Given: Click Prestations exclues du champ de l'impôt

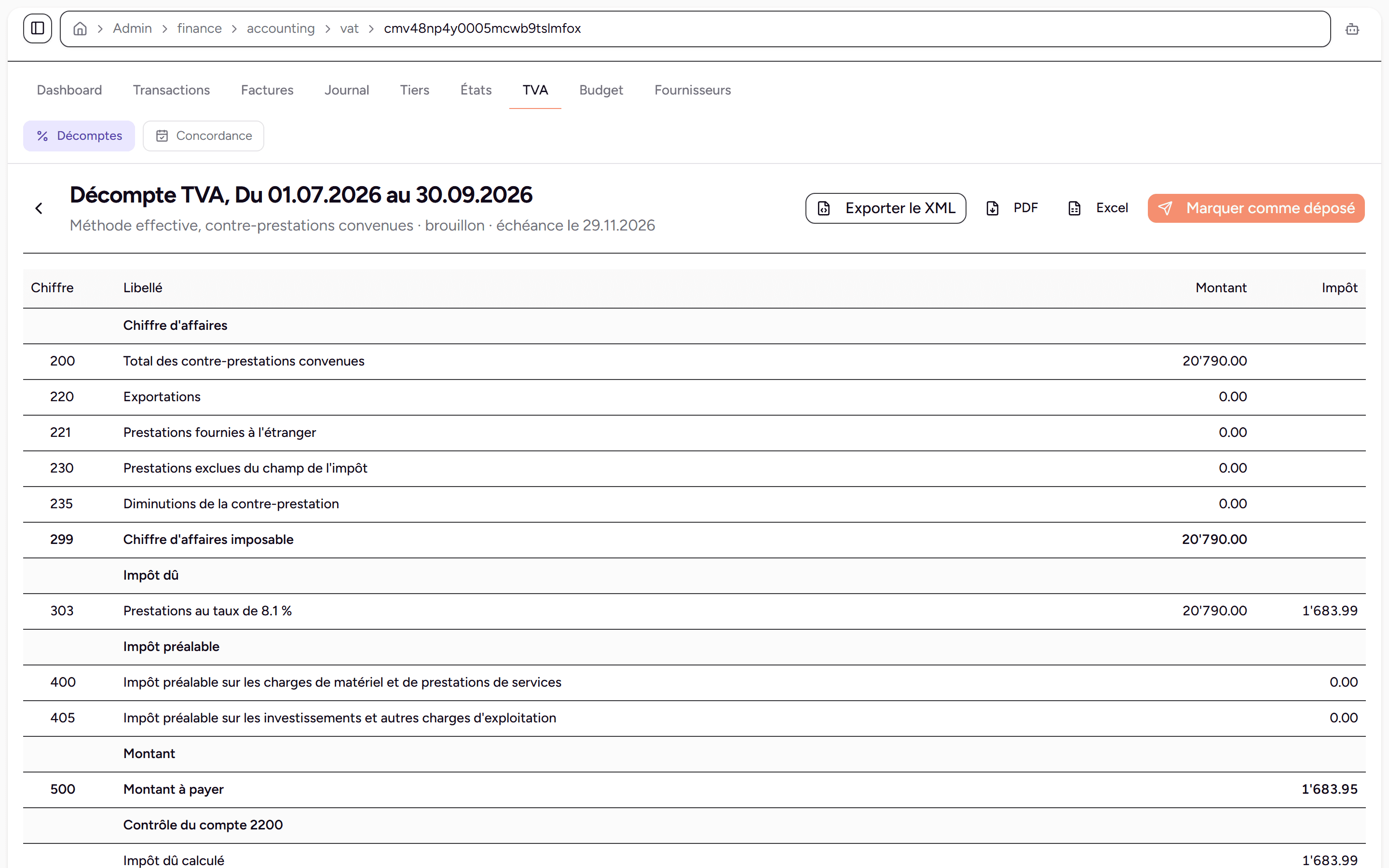Looking at the screenshot, I should pos(245,468).
